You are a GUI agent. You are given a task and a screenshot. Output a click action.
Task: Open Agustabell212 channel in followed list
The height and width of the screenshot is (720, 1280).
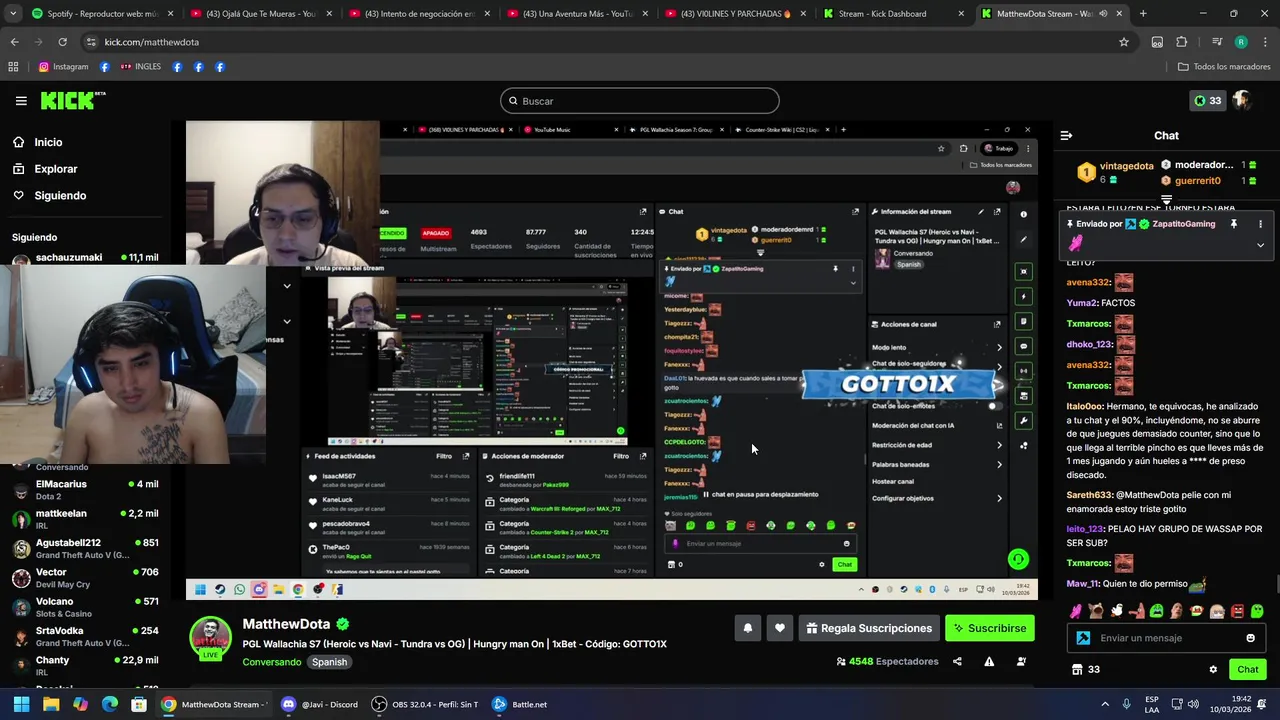tap(85, 548)
